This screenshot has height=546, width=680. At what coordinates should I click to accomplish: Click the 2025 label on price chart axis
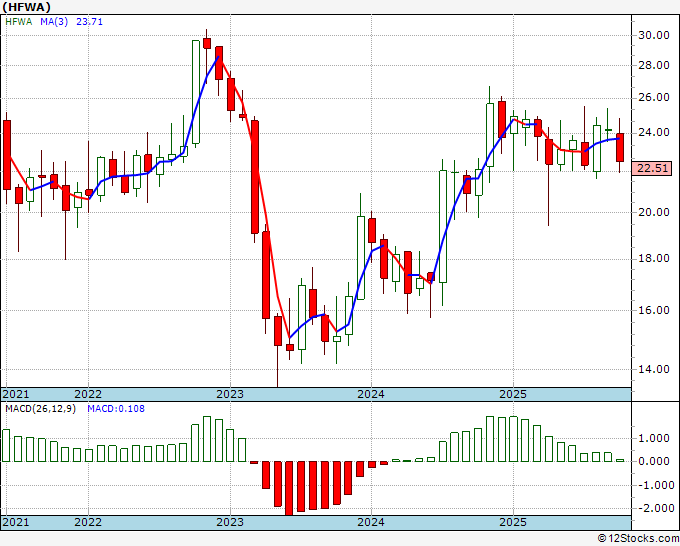(x=513, y=394)
